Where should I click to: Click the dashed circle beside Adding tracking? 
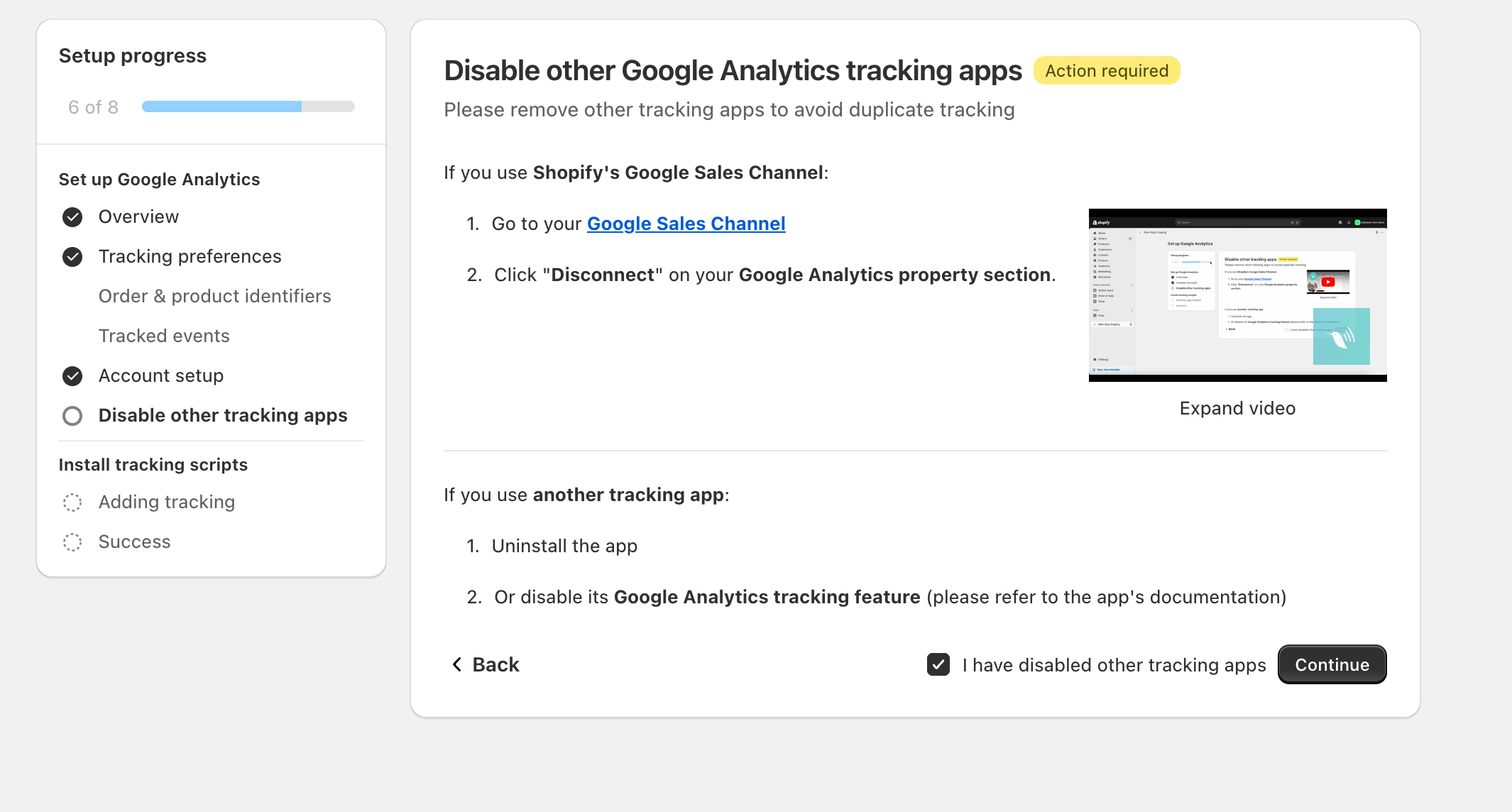point(72,503)
